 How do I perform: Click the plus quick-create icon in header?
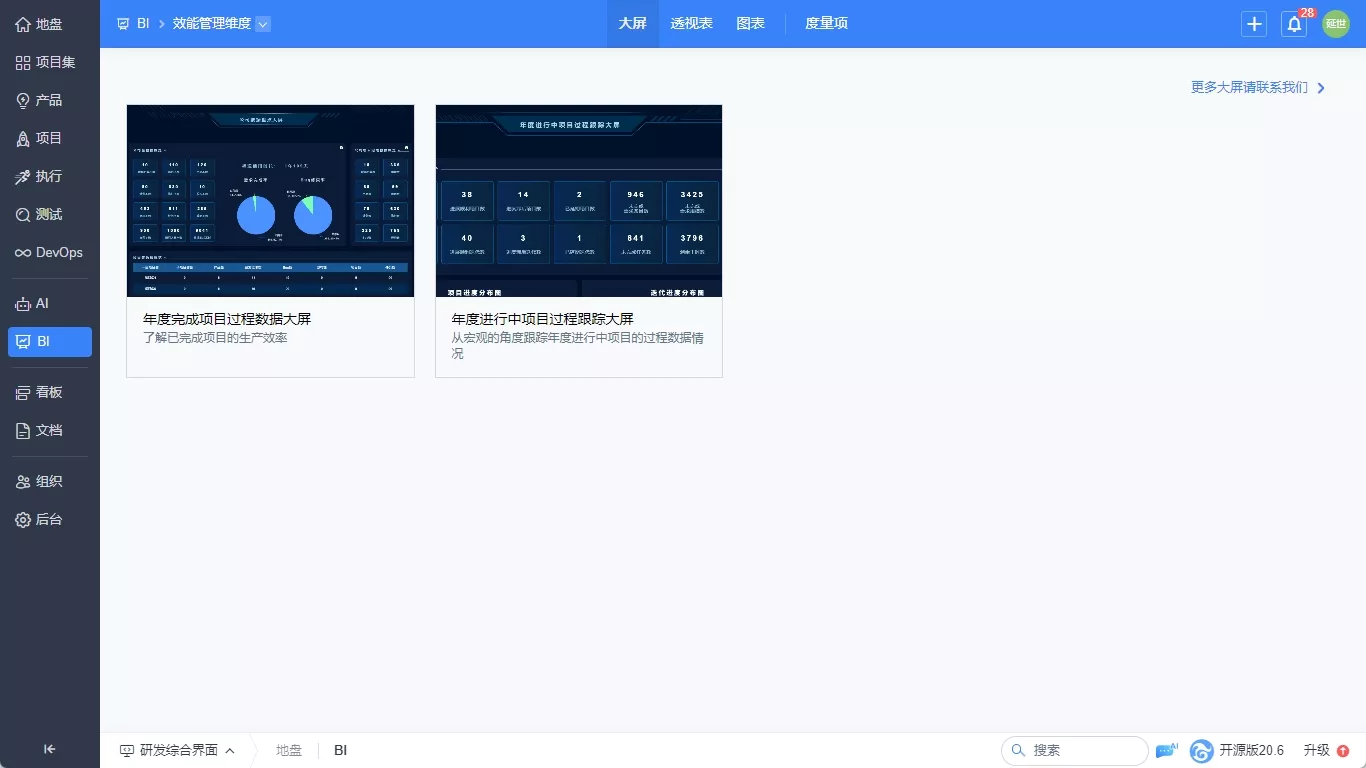1254,24
